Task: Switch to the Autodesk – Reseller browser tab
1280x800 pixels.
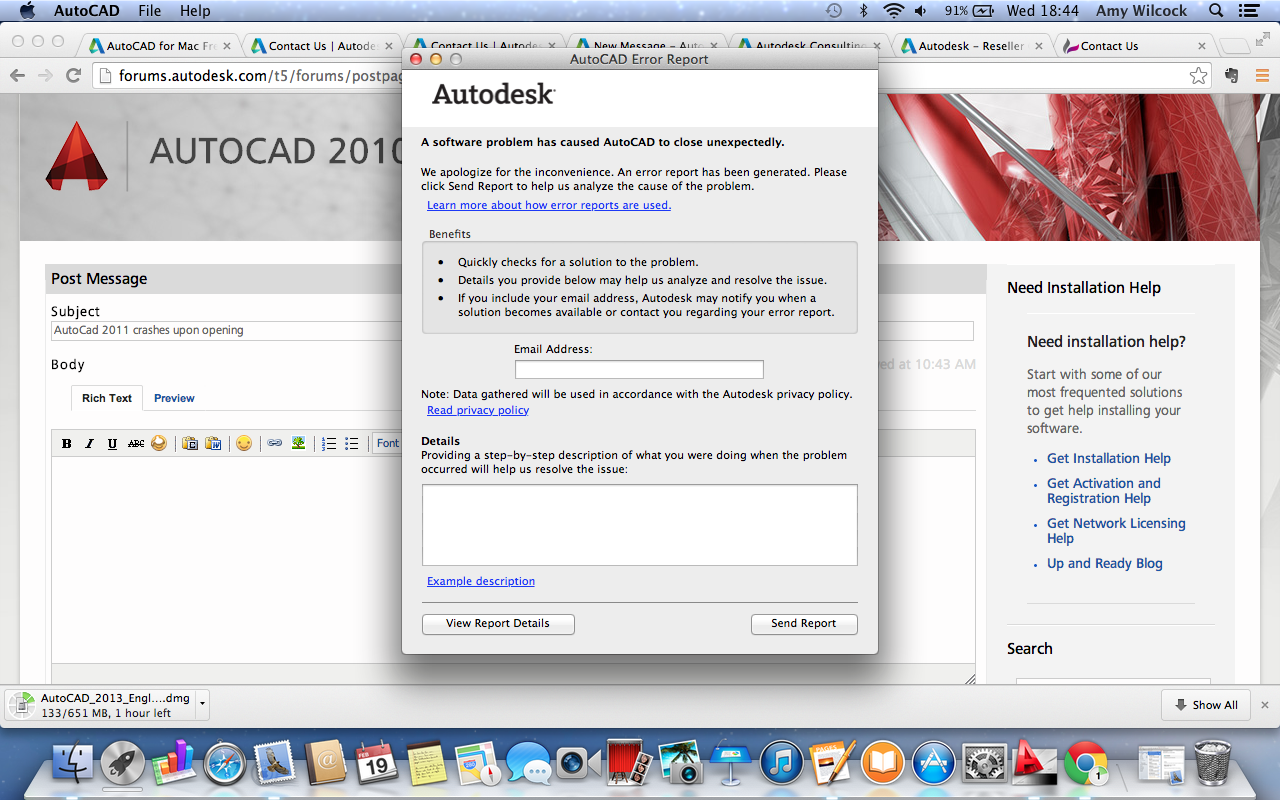Action: coord(970,46)
